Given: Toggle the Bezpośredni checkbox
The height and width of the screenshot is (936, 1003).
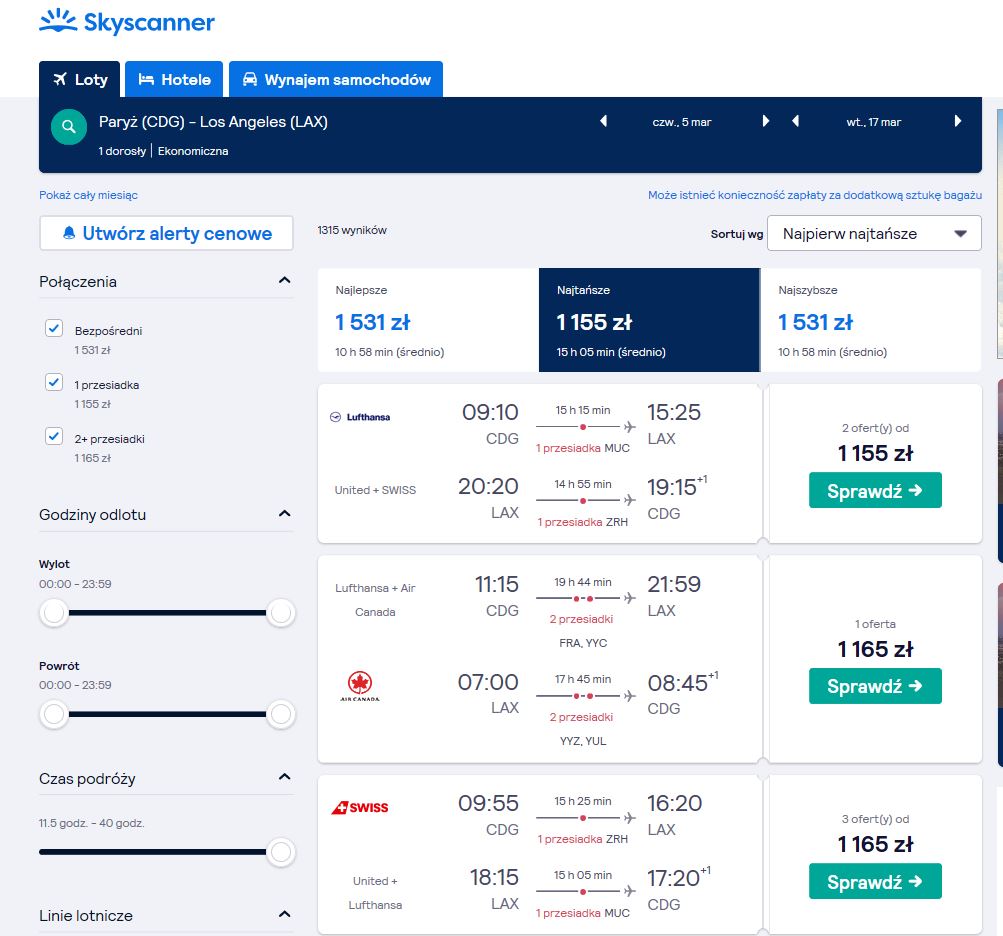Looking at the screenshot, I should coord(54,328).
